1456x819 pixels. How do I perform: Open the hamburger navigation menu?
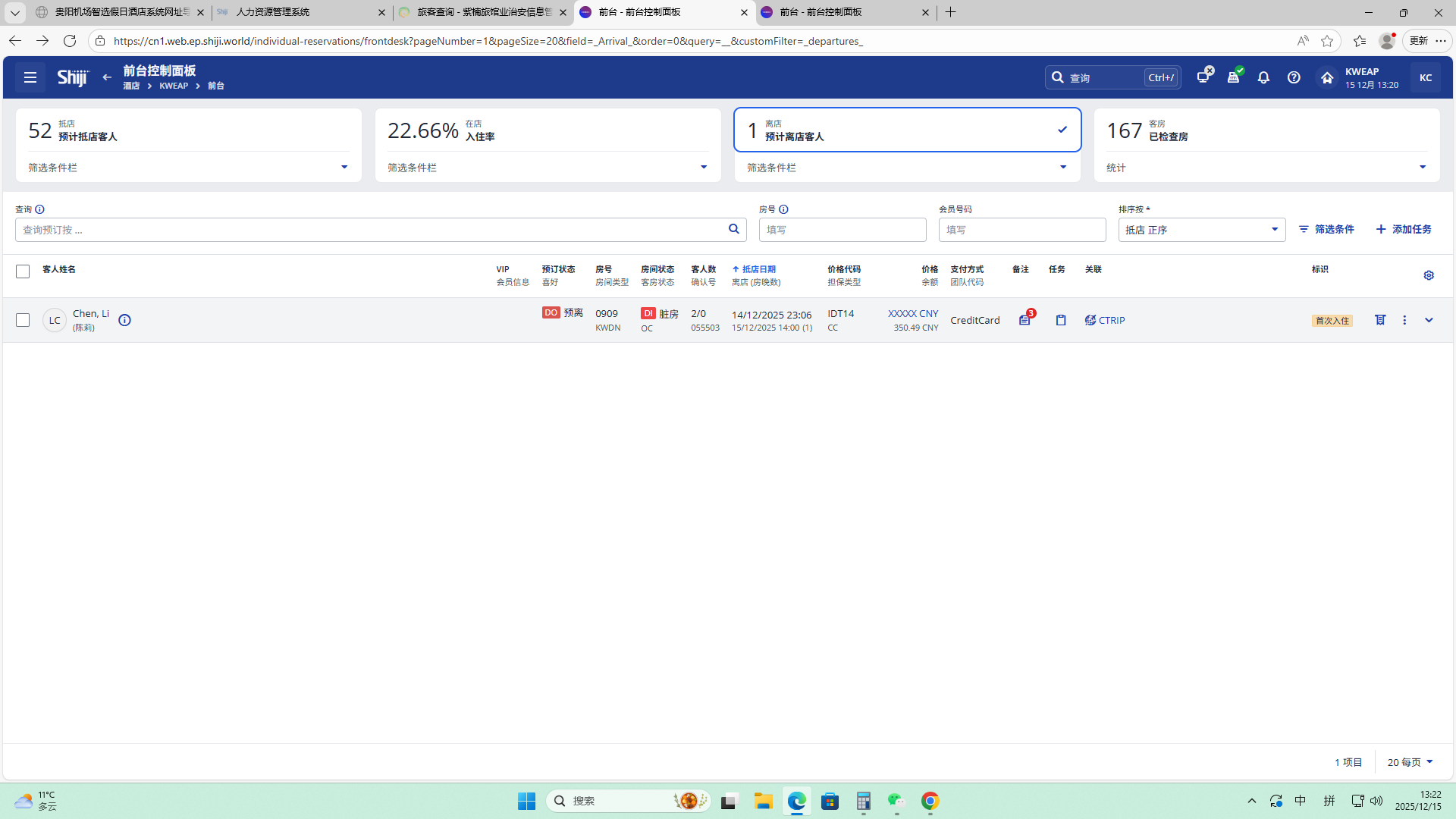click(x=30, y=77)
